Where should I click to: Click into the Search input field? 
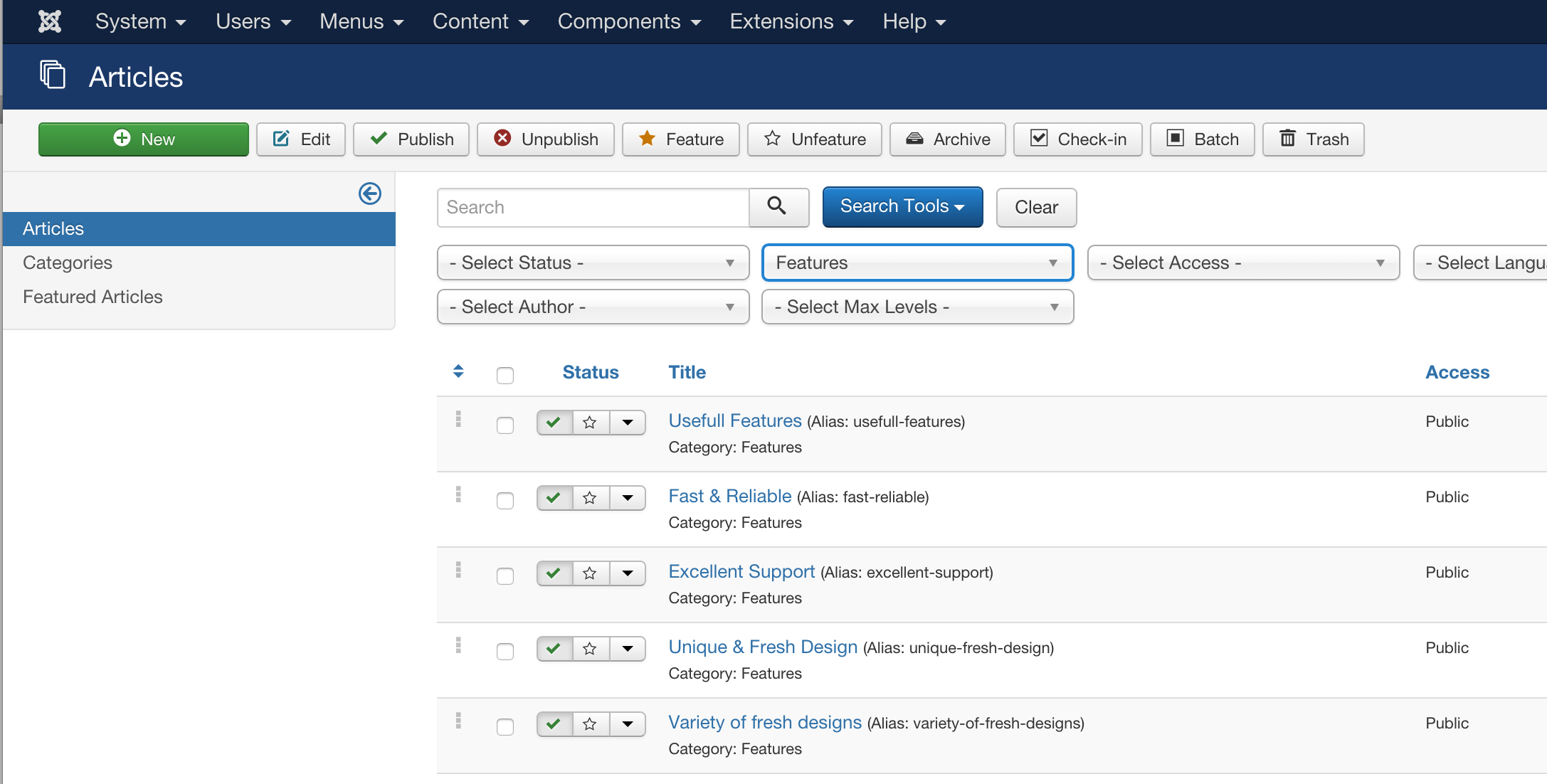pyautogui.click(x=593, y=208)
